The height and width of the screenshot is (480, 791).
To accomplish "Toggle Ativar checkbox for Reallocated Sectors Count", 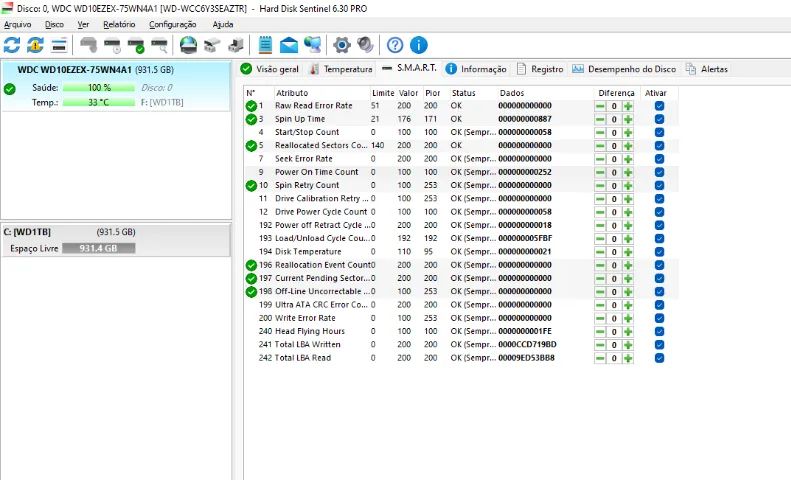I will tap(659, 146).
